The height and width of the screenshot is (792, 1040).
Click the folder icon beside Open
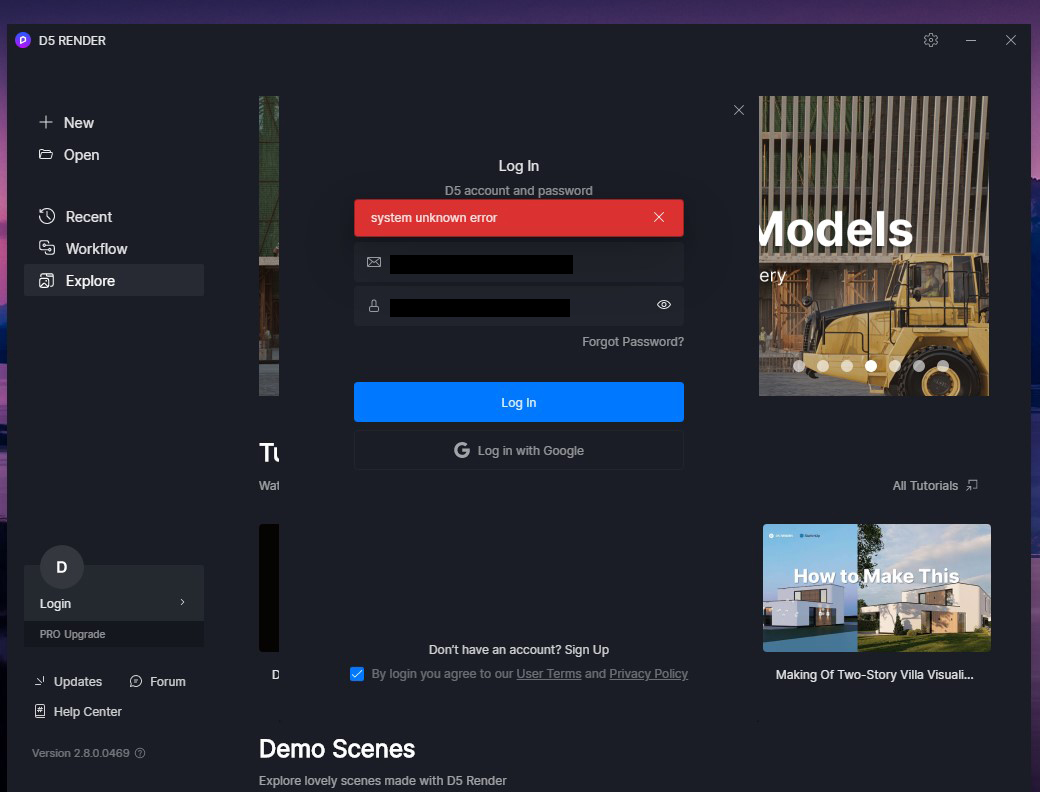tap(46, 155)
